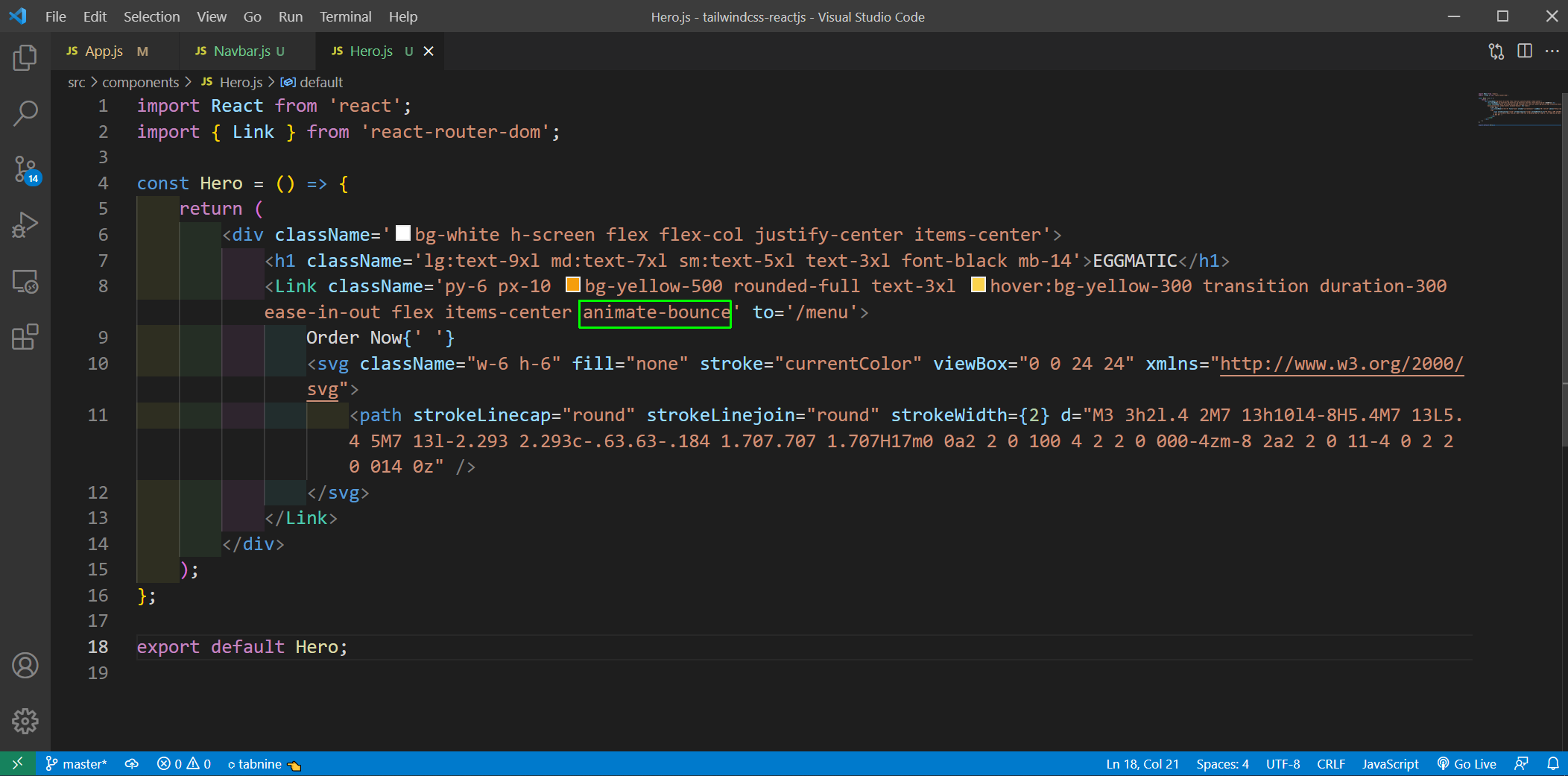This screenshot has width=1568, height=776.
Task: Click 'EGGMATIC' heading text in code
Action: coord(1135,261)
